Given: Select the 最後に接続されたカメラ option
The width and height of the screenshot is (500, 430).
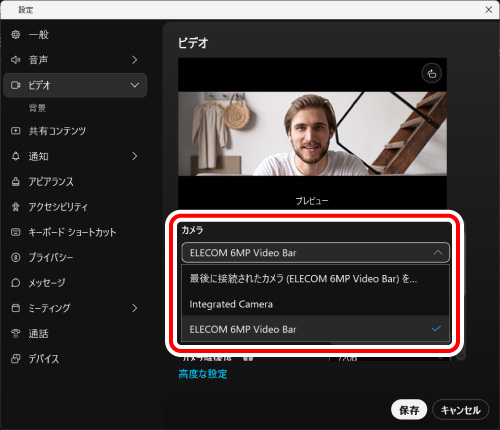Looking at the screenshot, I should pos(315,278).
